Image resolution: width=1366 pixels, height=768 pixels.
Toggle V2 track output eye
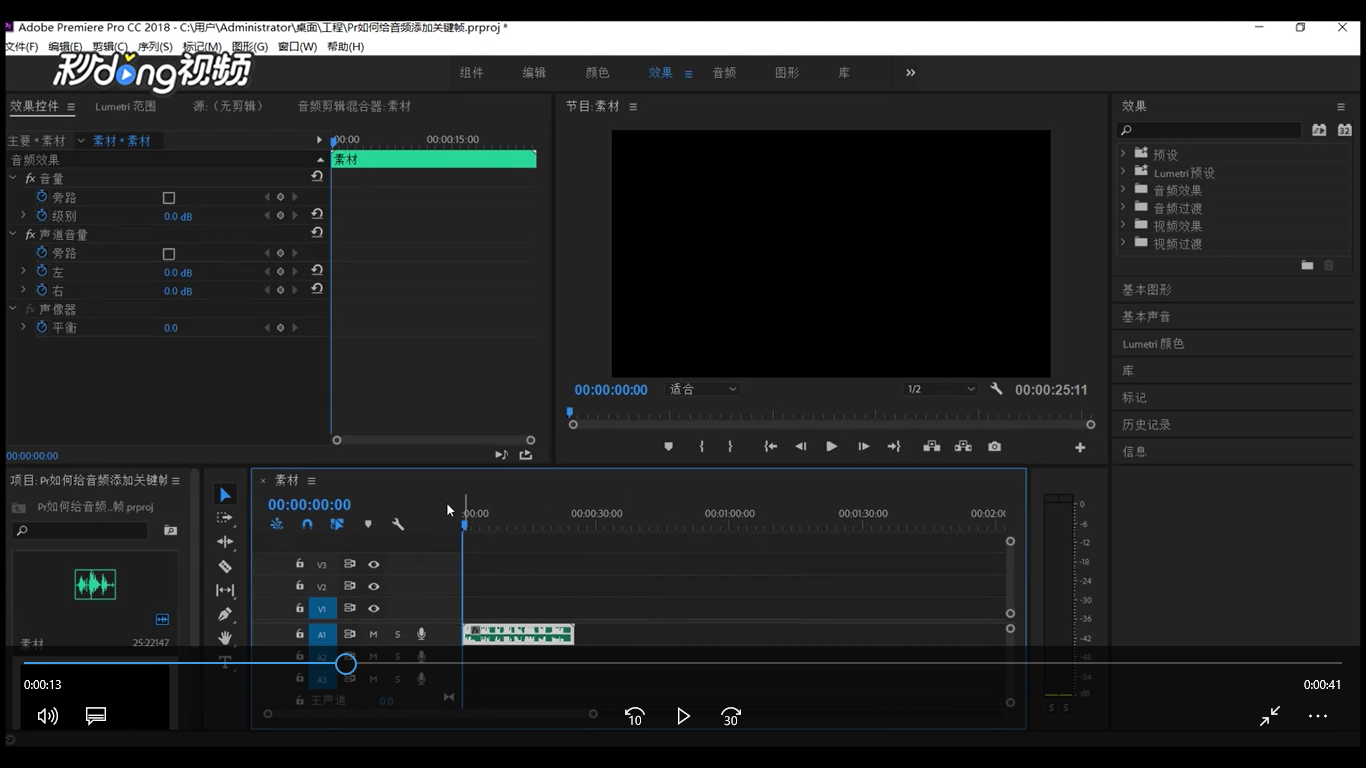tap(373, 586)
